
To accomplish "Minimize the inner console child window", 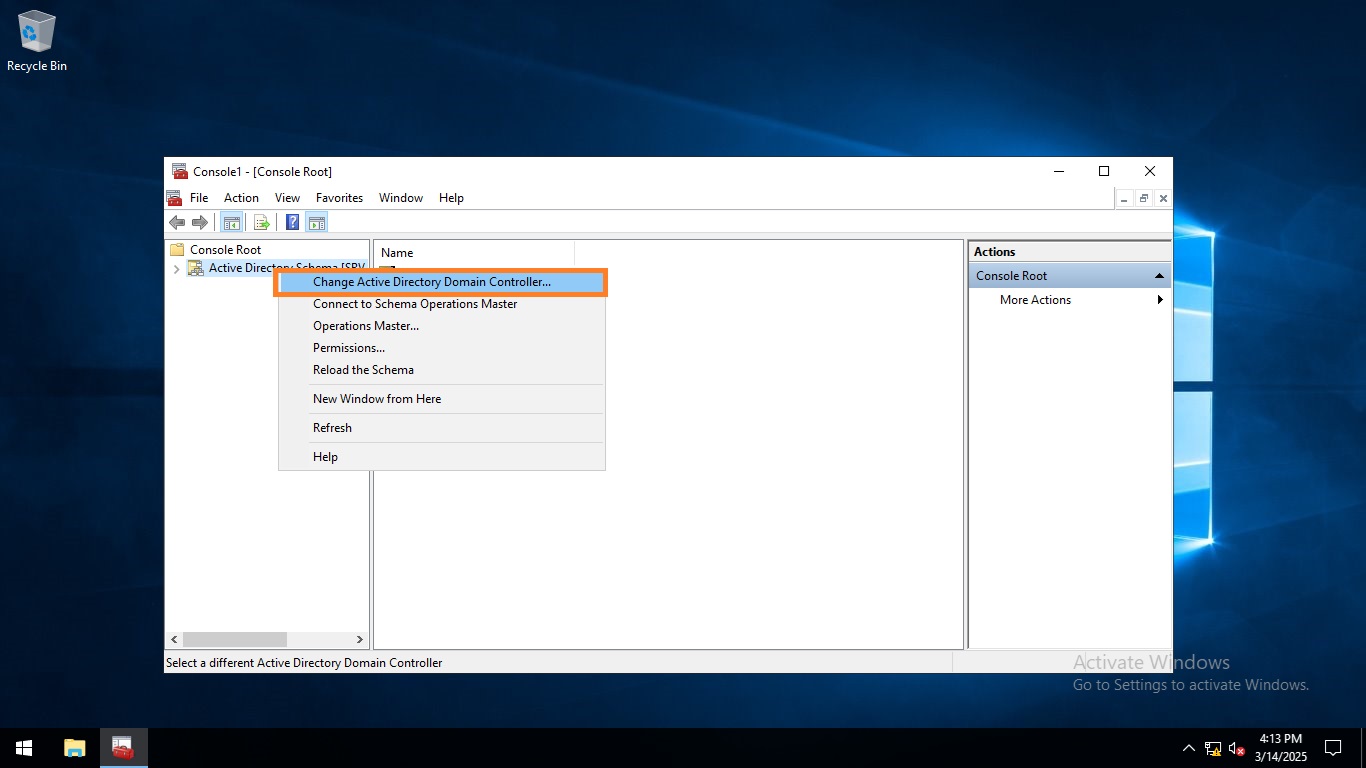I will [x=1125, y=199].
